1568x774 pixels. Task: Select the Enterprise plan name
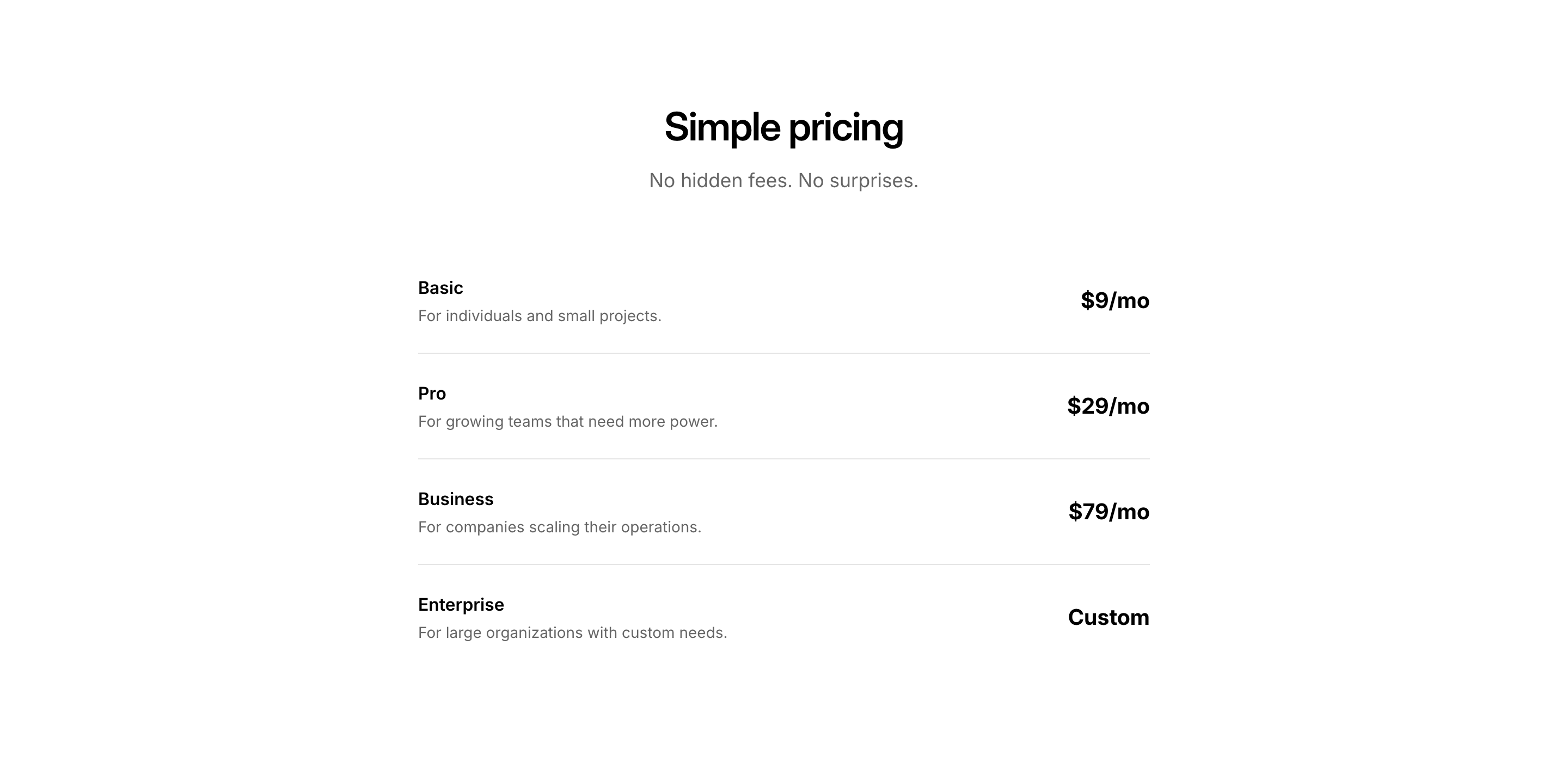(461, 605)
